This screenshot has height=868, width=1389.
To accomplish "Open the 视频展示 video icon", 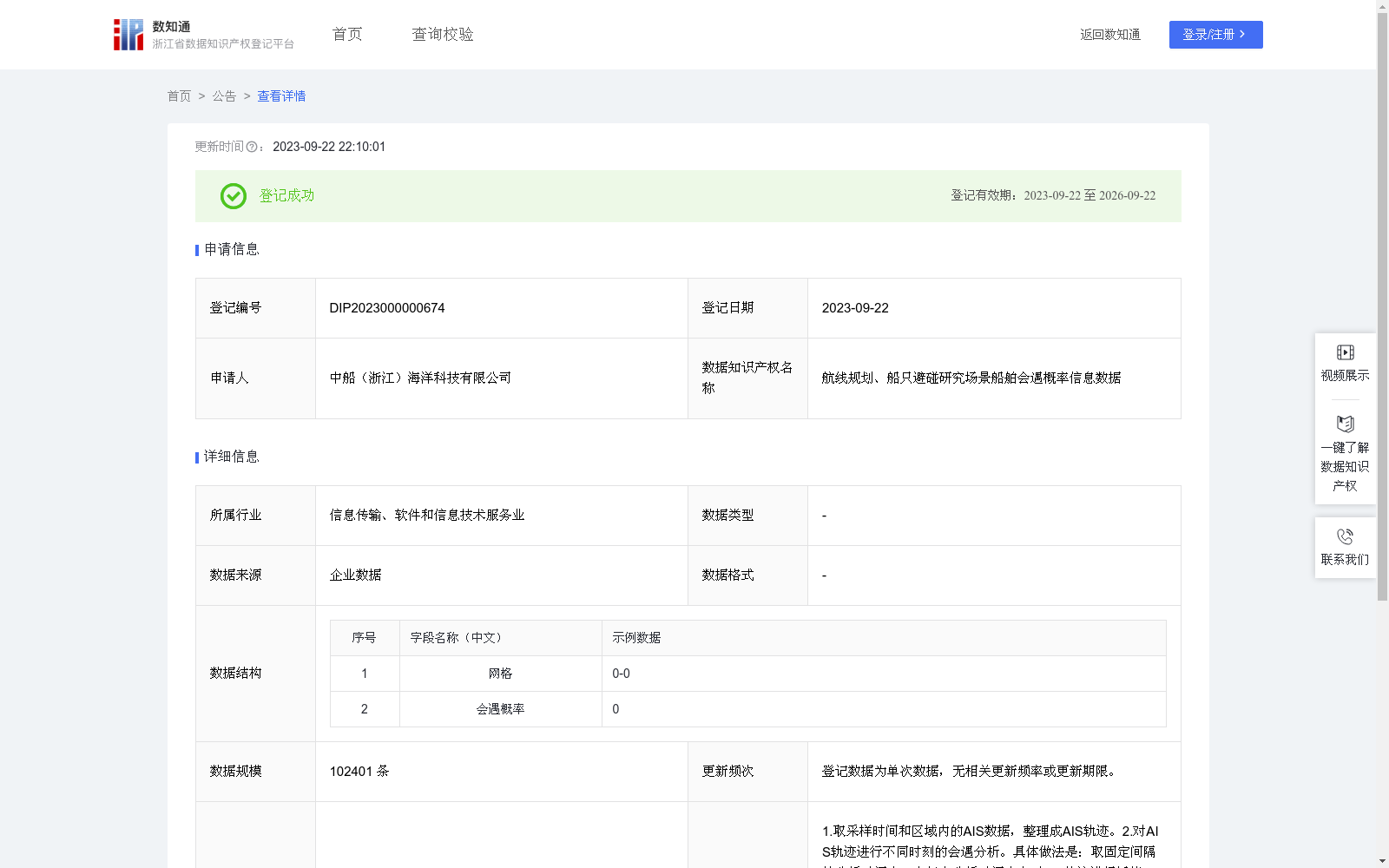I will coord(1345,352).
